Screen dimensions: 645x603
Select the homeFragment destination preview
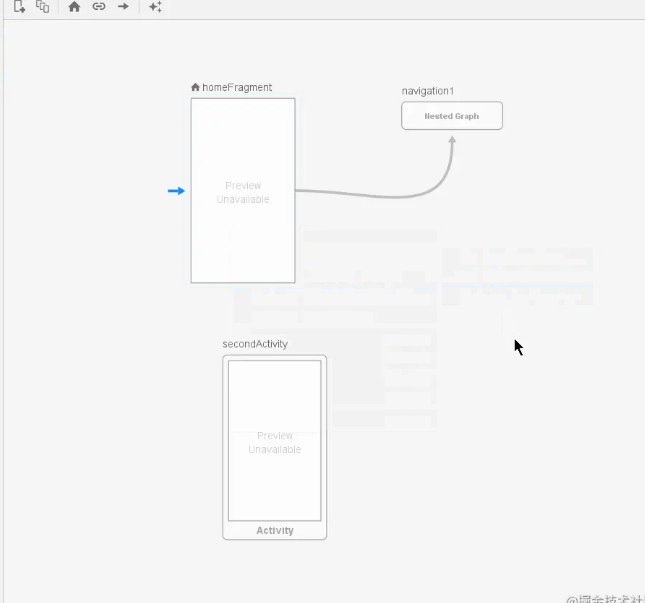coord(243,240)
